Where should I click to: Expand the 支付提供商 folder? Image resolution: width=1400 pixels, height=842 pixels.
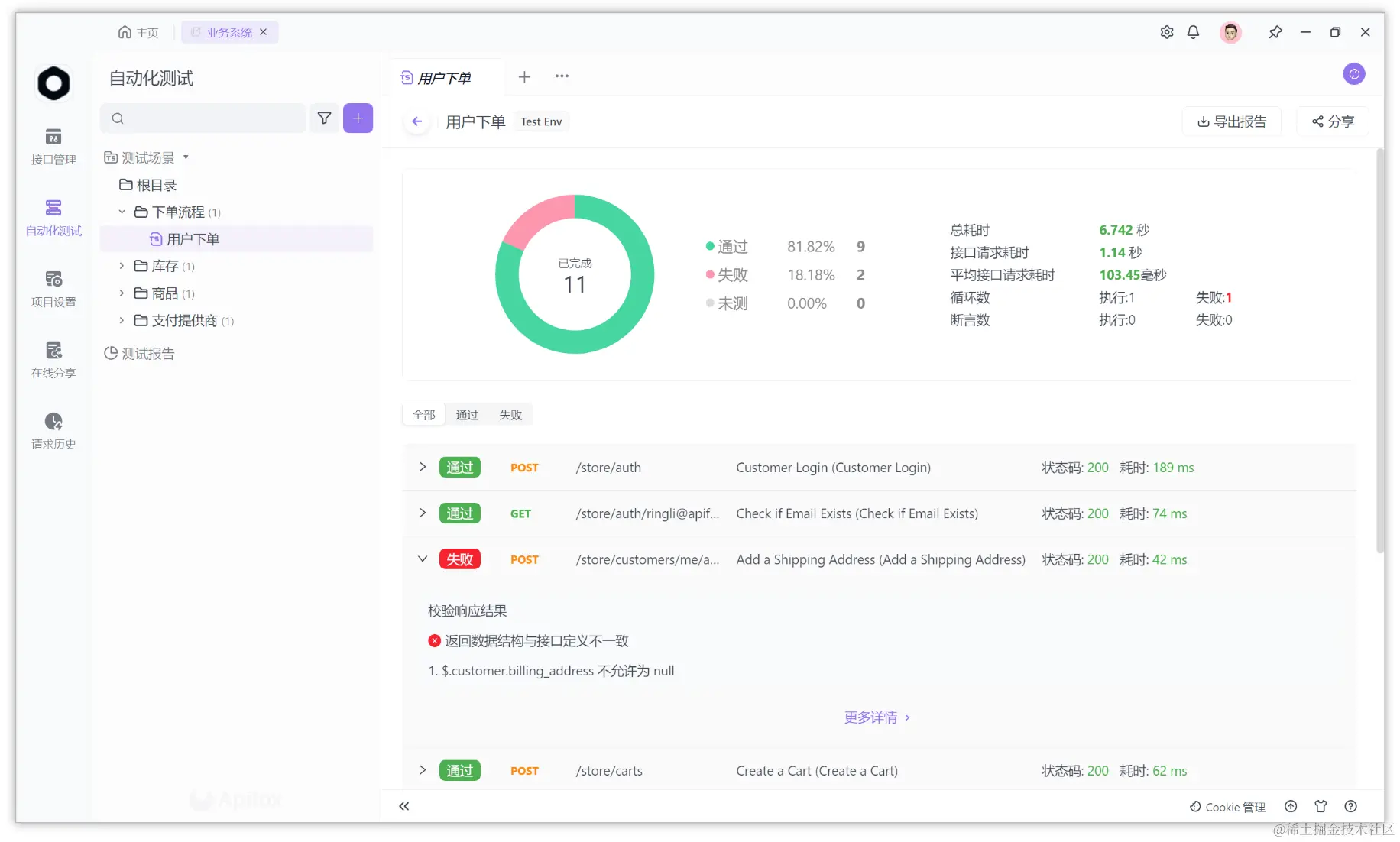point(122,320)
